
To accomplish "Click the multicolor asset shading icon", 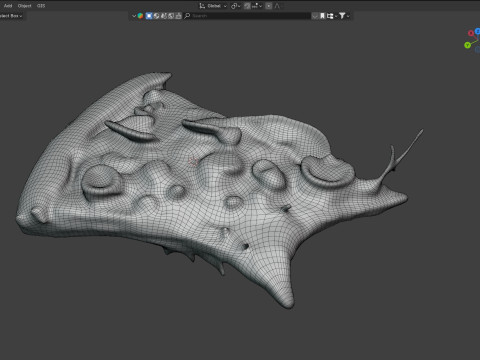I will click(x=140, y=16).
